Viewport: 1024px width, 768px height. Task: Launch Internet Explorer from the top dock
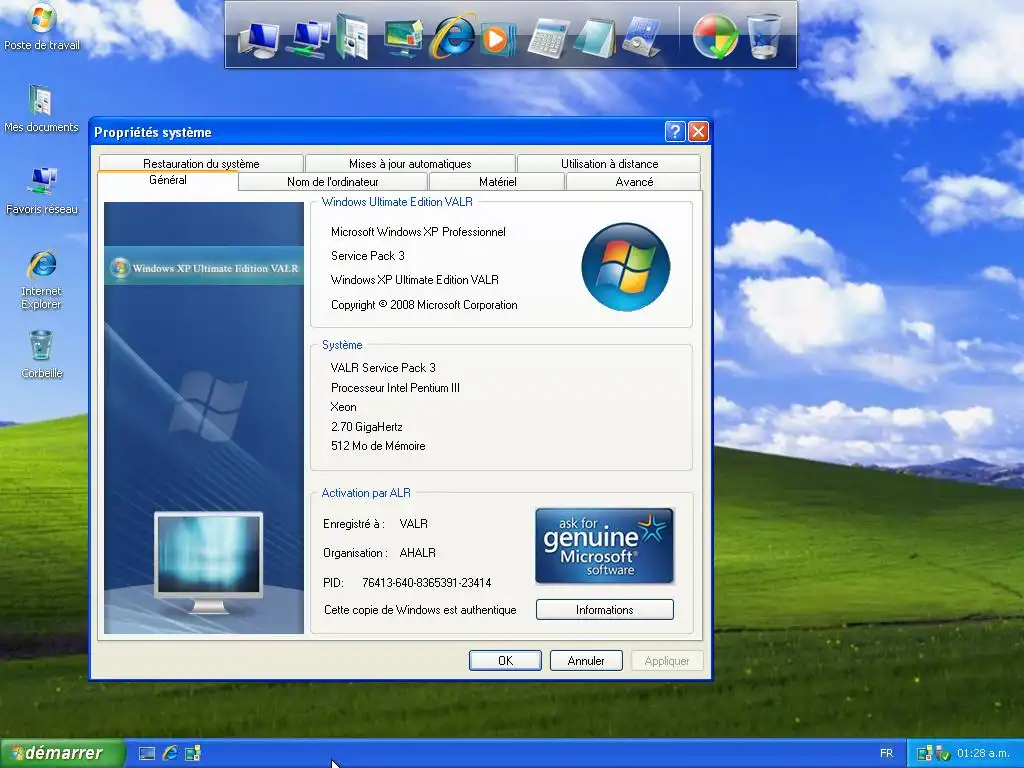451,36
